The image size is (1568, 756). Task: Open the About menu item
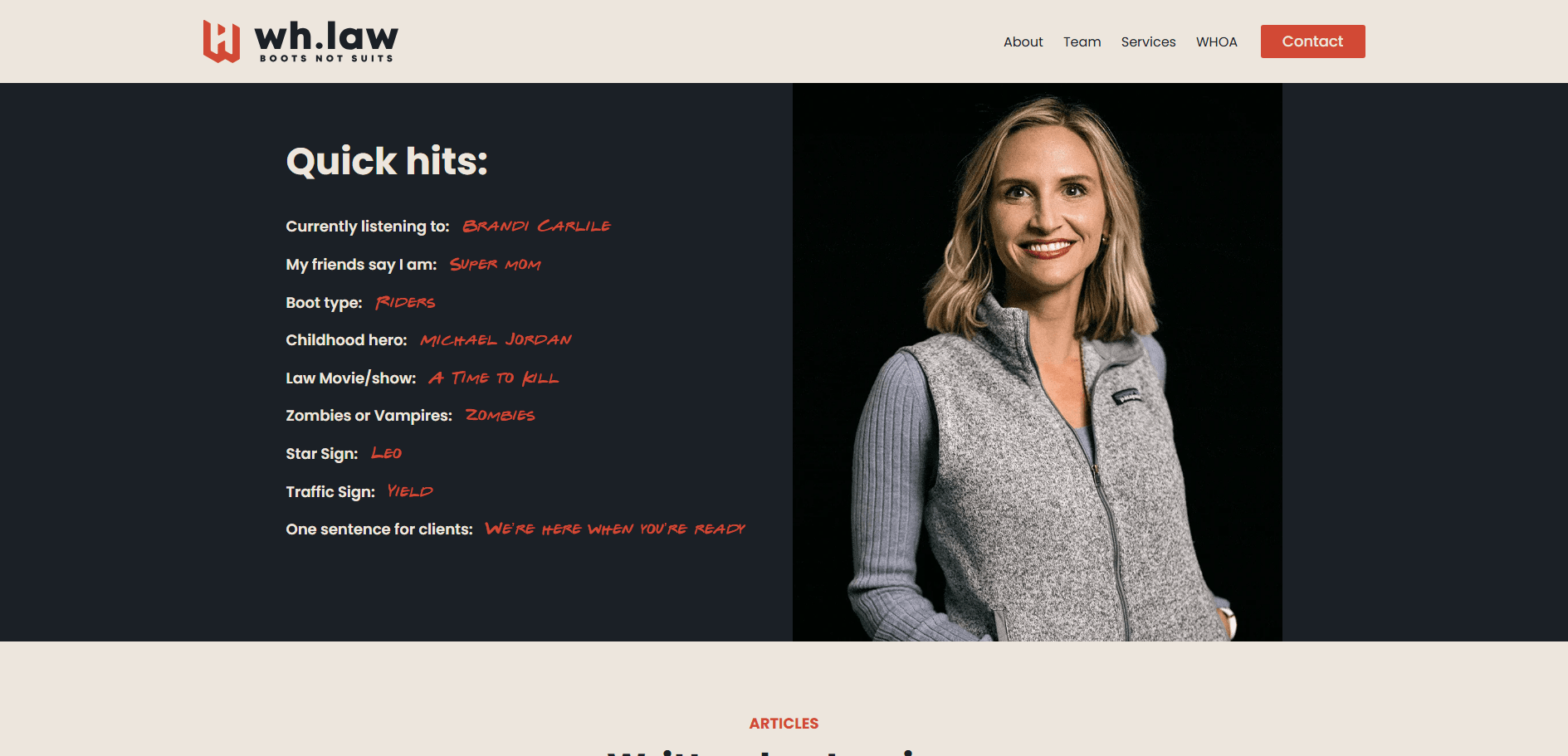1023,41
